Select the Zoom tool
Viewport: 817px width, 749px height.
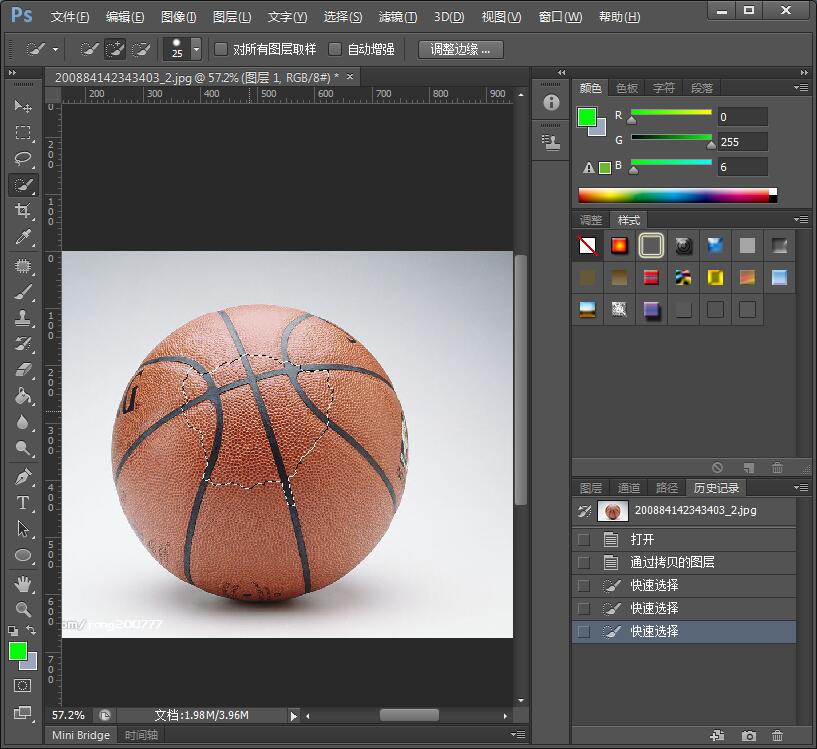pos(23,609)
